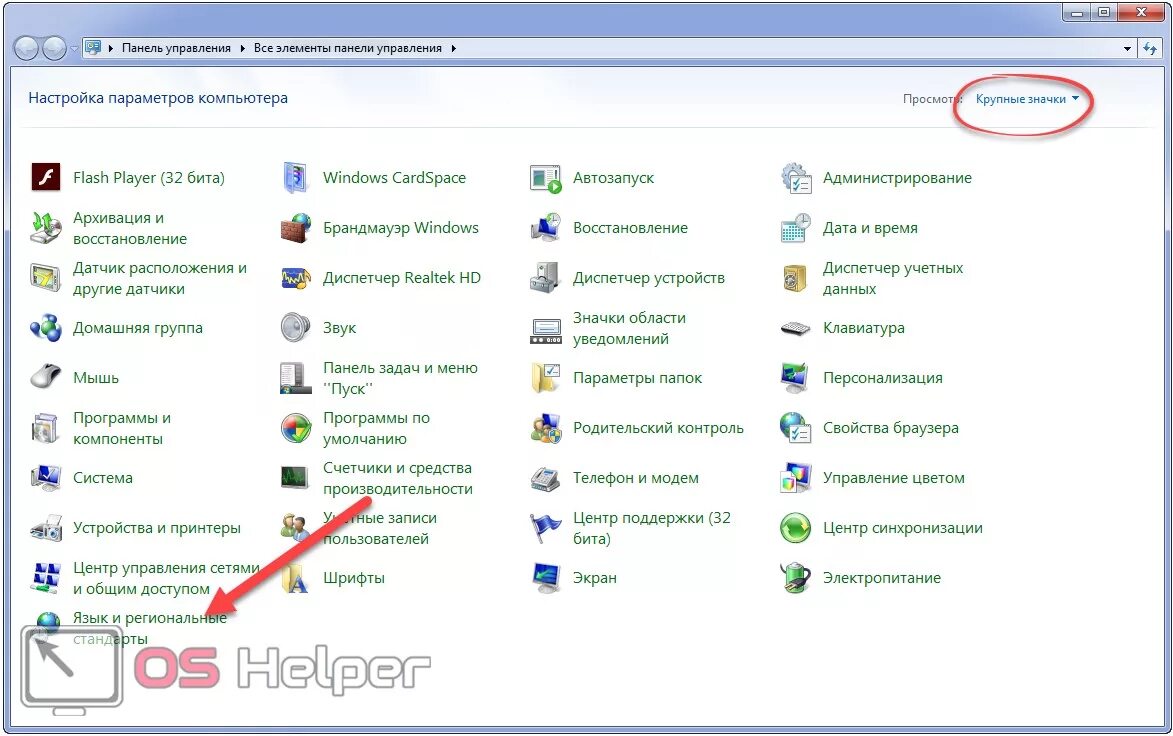Open the address bar history dropdown arrow
The image size is (1173, 736).
point(1127,49)
